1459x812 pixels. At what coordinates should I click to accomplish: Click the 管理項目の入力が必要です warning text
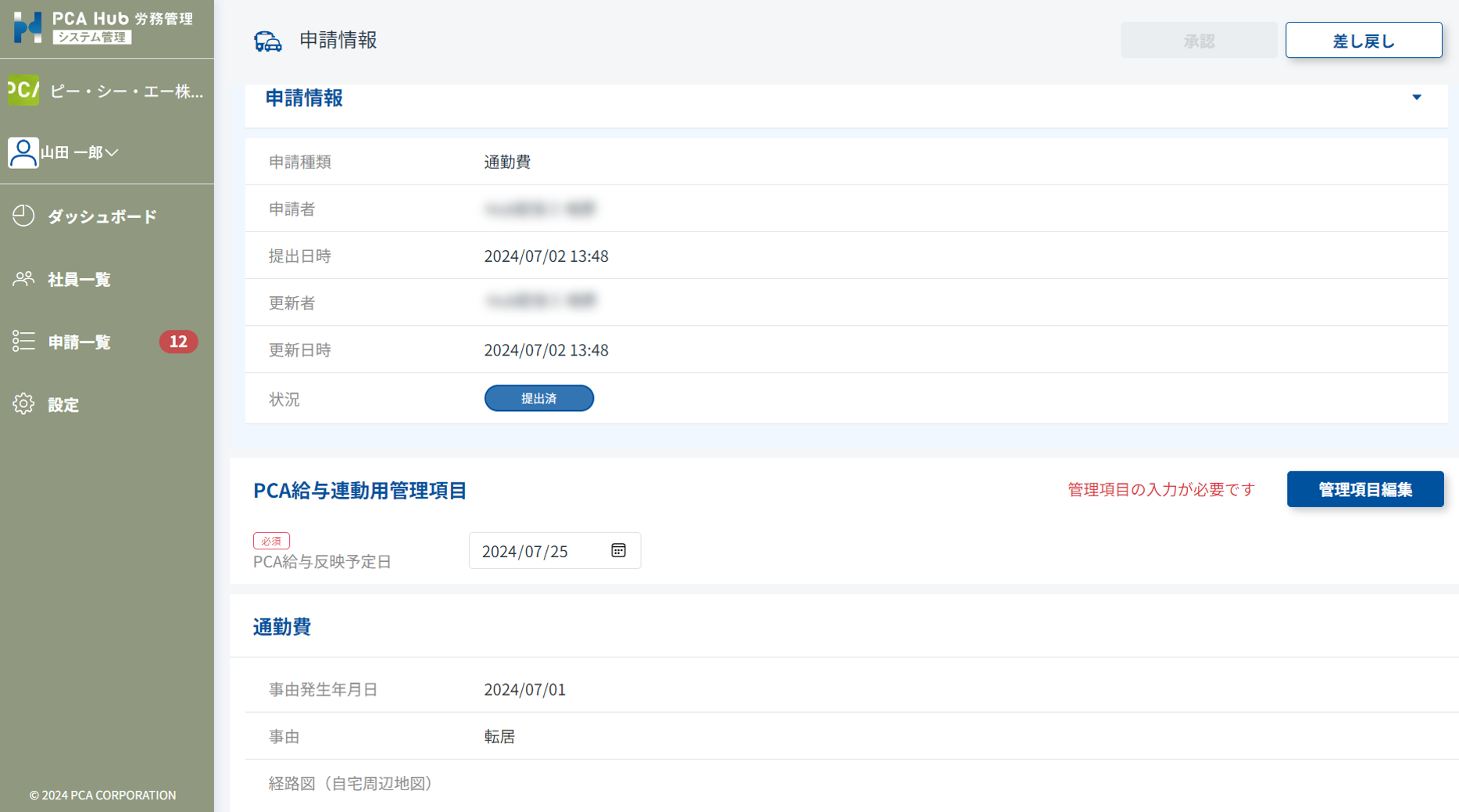point(1161,489)
